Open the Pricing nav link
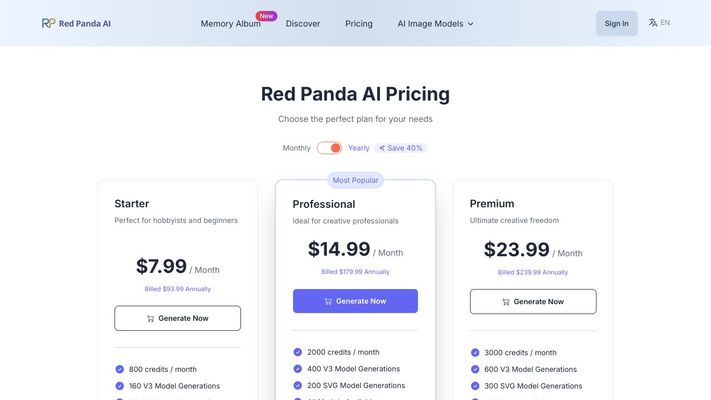 pyautogui.click(x=359, y=23)
